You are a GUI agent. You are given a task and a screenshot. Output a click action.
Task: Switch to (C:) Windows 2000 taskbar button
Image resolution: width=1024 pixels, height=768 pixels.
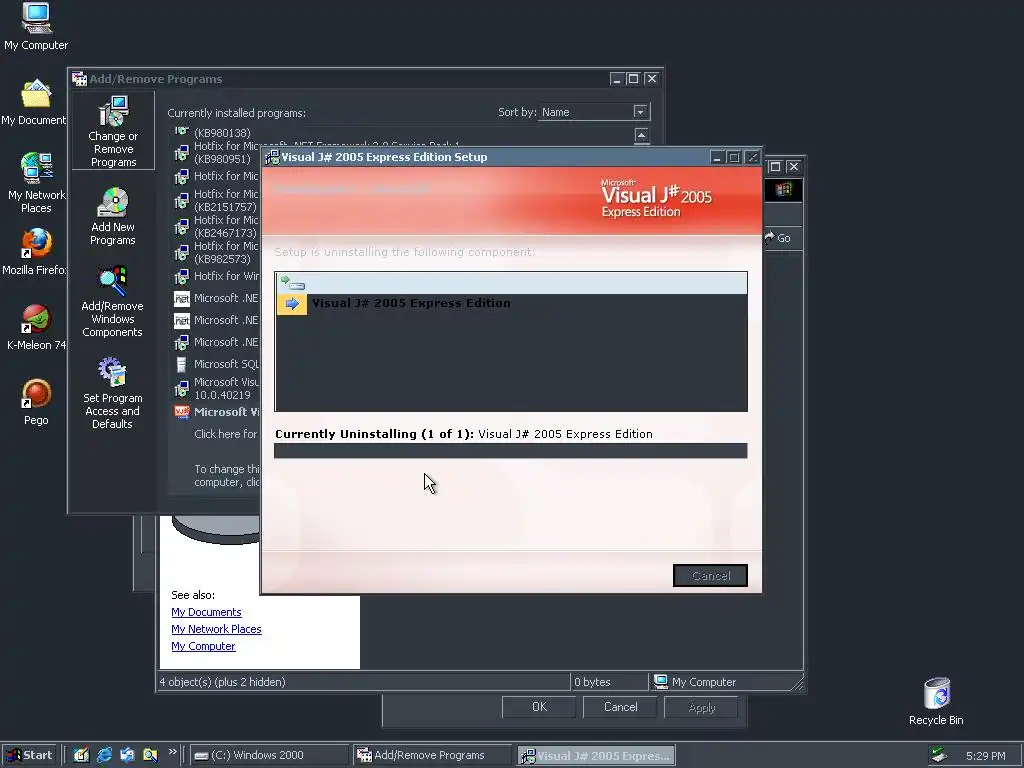(269, 756)
